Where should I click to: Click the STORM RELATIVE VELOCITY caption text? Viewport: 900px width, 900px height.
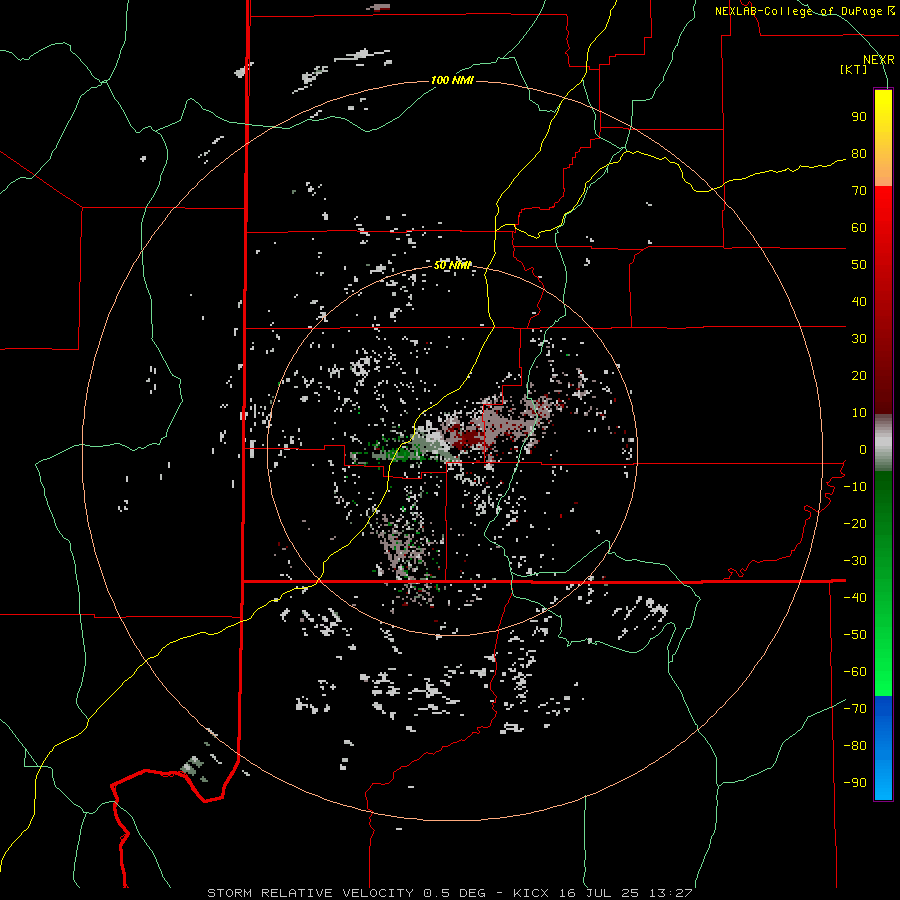tap(311, 893)
